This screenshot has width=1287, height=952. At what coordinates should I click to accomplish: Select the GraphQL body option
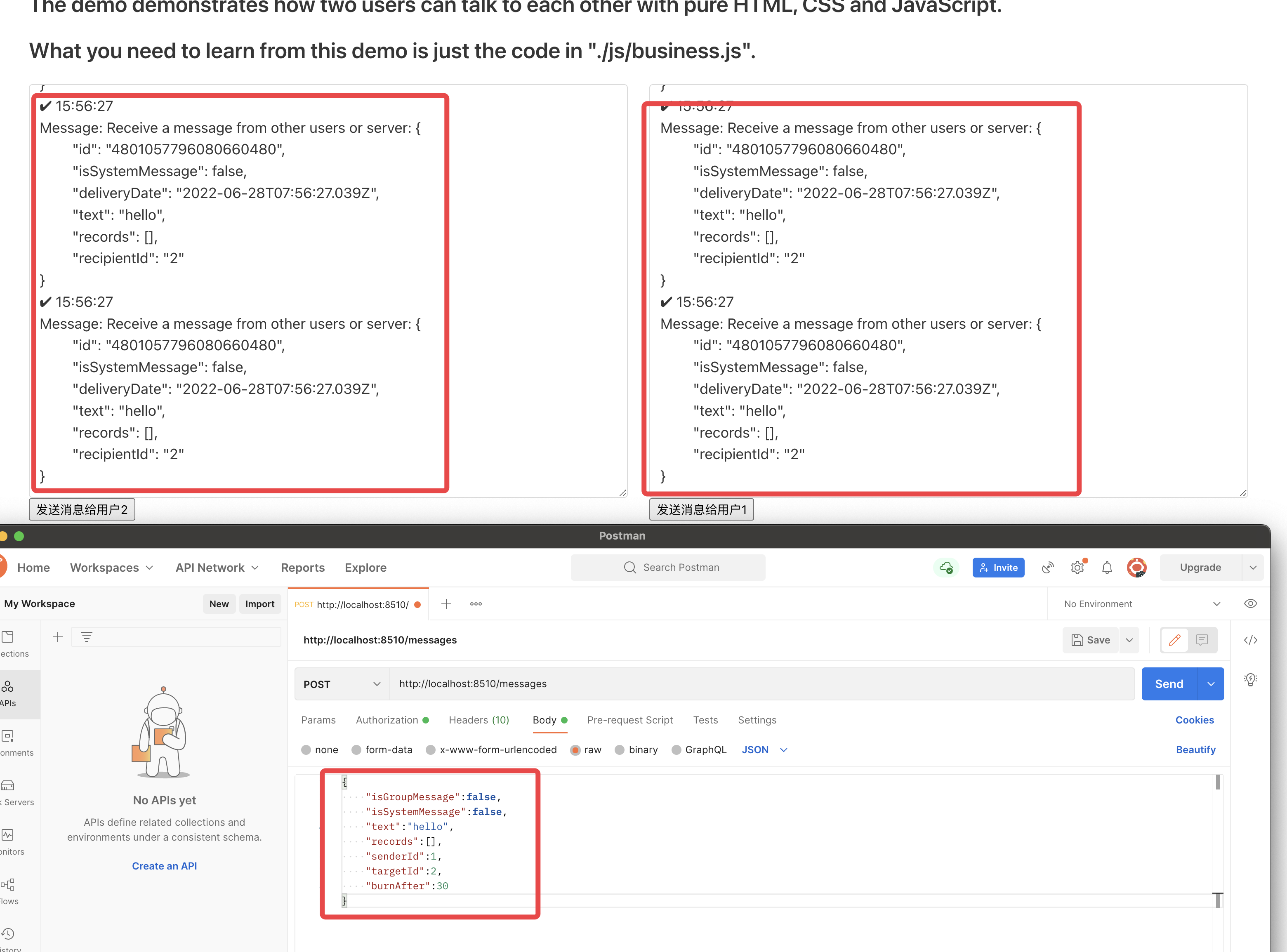pos(699,750)
